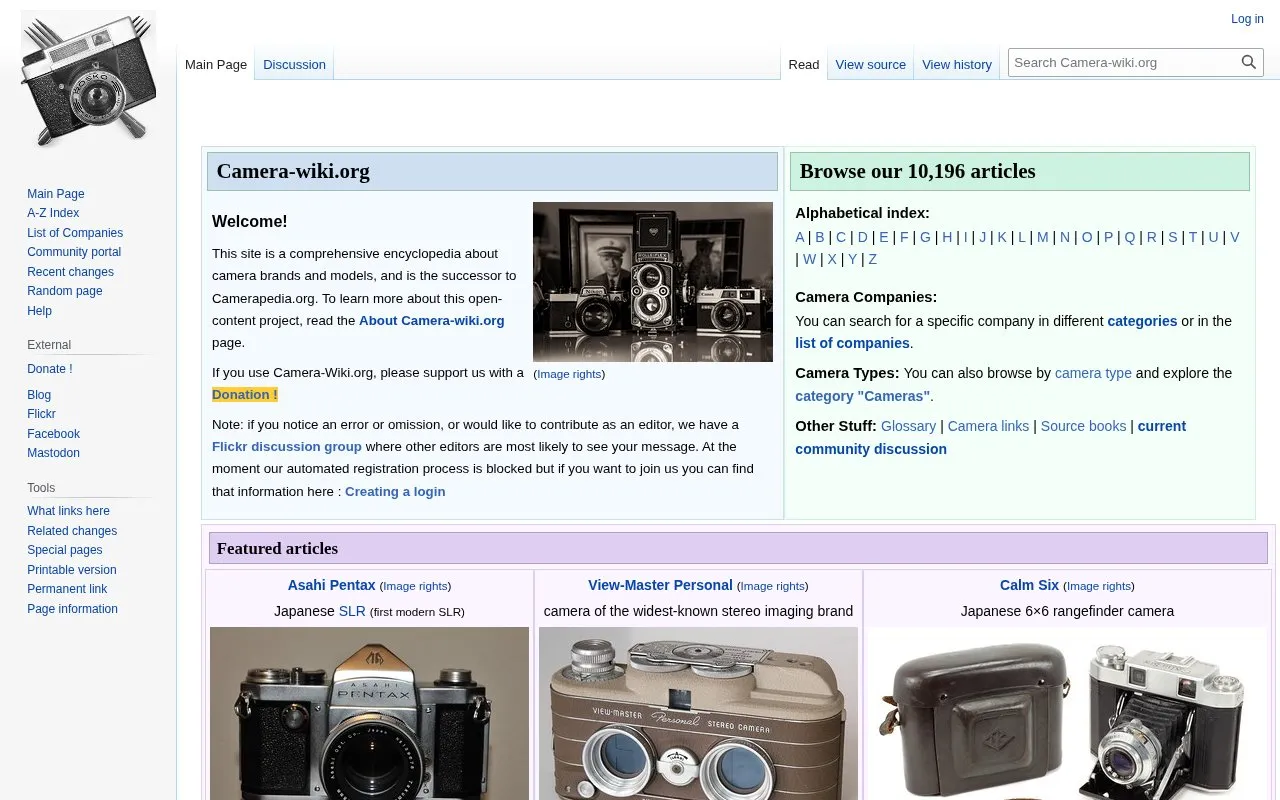
Task: Open Special pages
Action: [65, 550]
